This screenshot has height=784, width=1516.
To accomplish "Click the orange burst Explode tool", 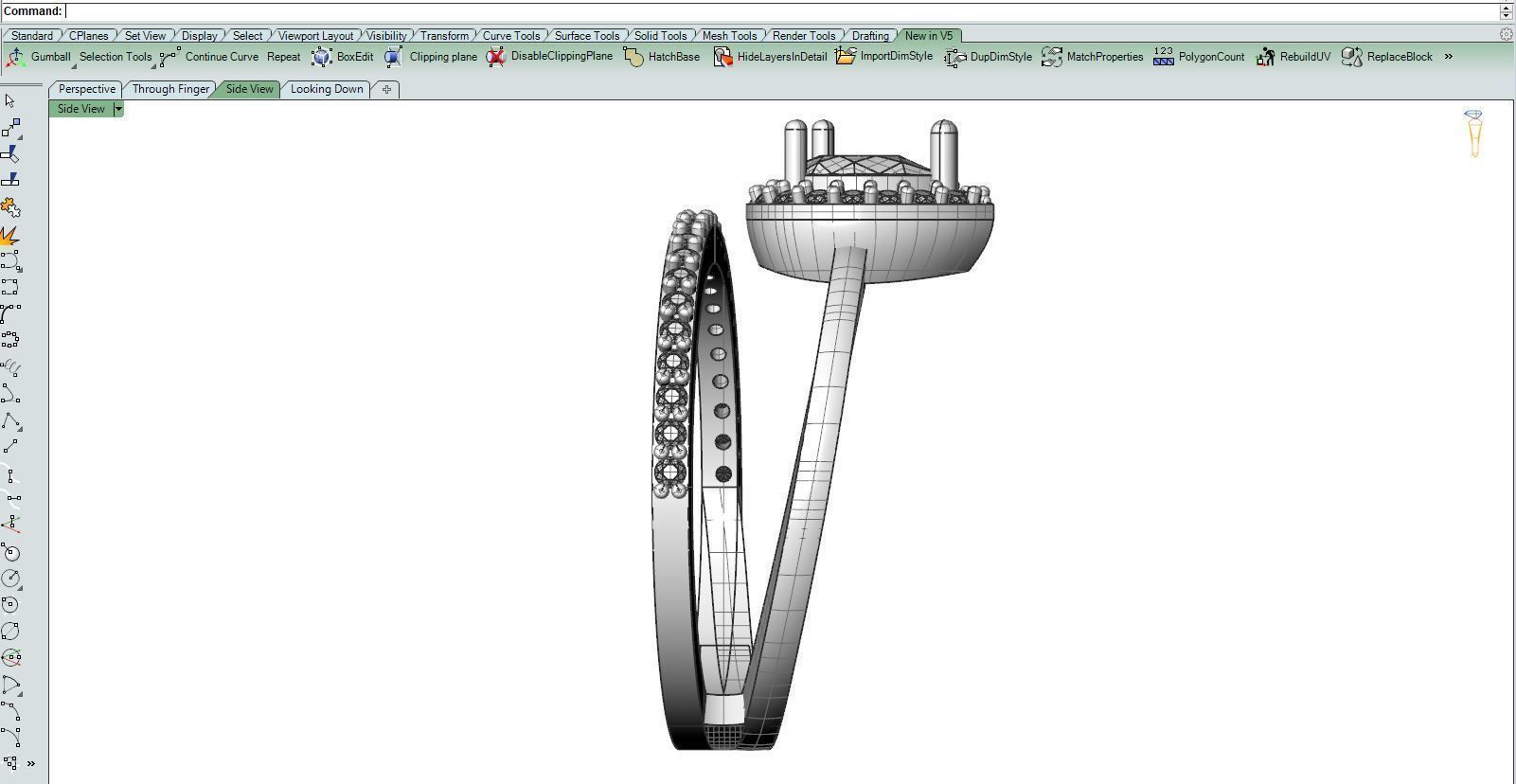I will 10,234.
